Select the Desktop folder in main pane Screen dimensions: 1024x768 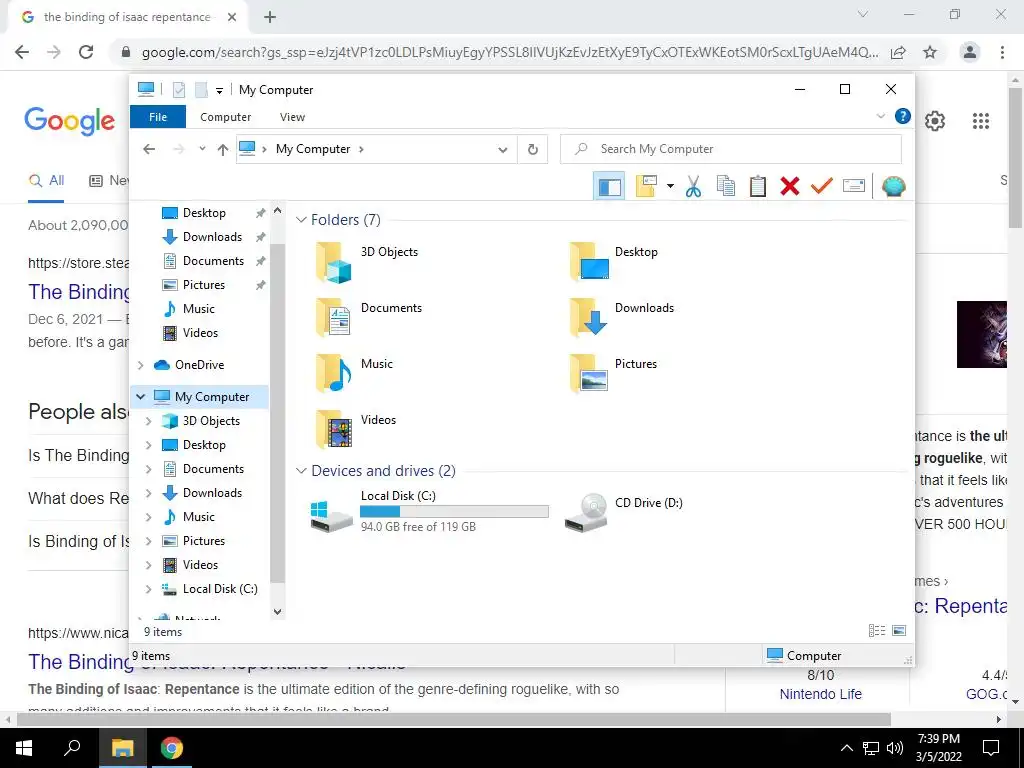coord(614,261)
